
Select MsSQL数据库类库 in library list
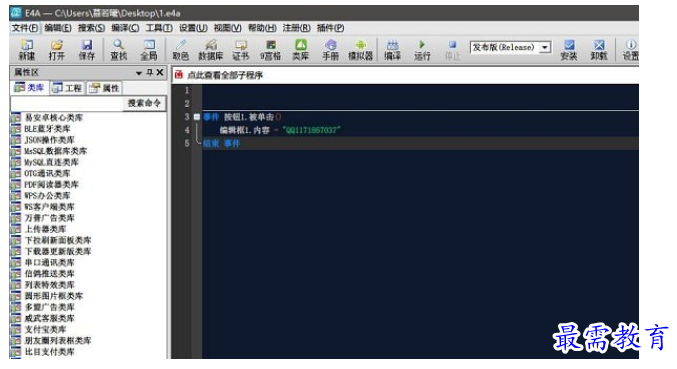point(56,151)
